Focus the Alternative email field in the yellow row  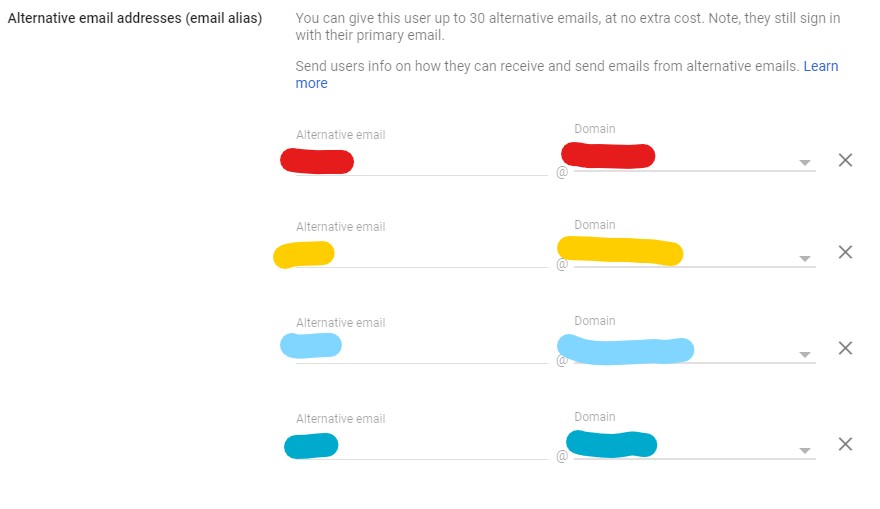420,254
